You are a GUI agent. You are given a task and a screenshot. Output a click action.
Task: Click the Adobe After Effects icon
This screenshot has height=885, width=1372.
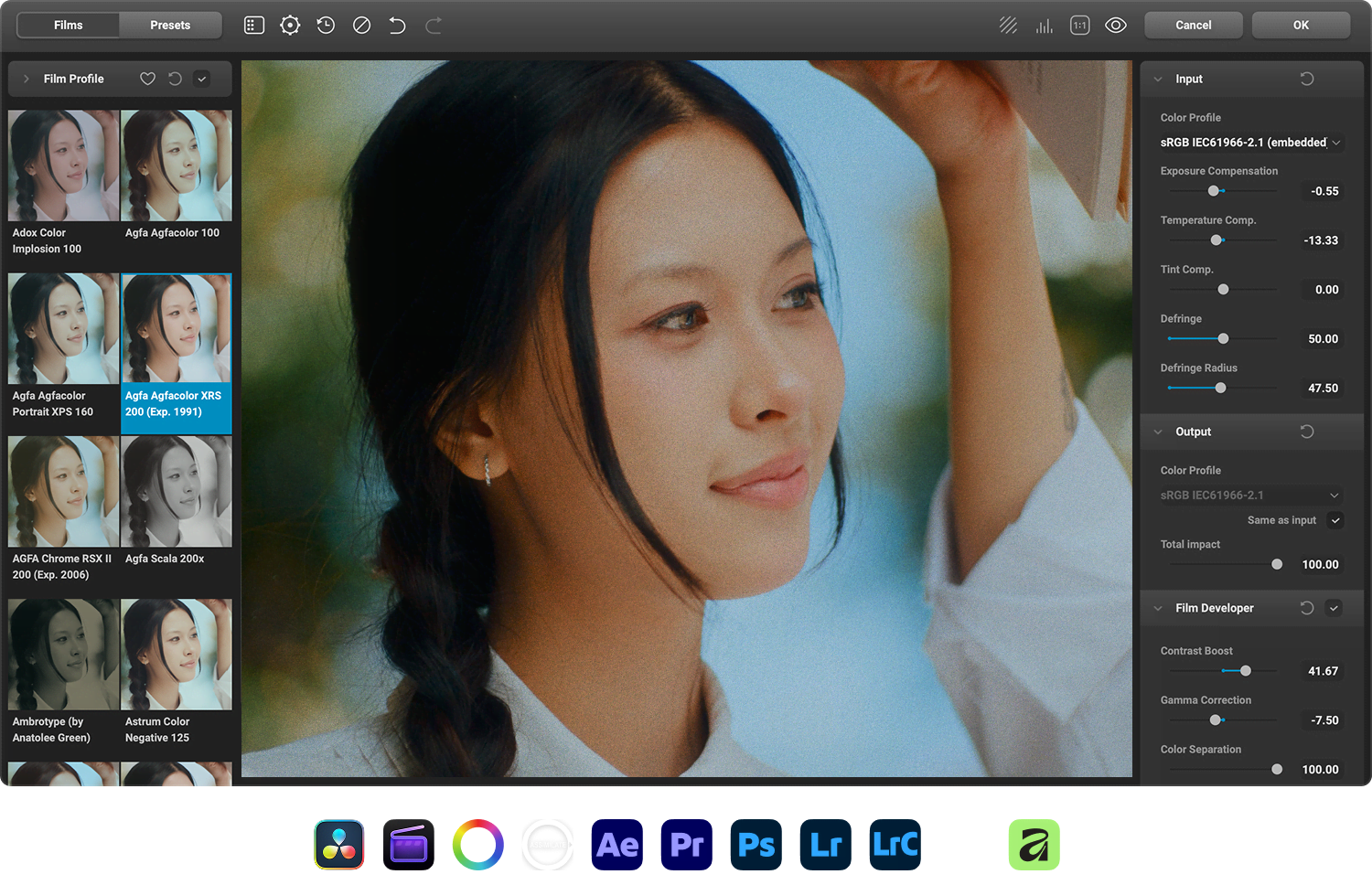[617, 845]
